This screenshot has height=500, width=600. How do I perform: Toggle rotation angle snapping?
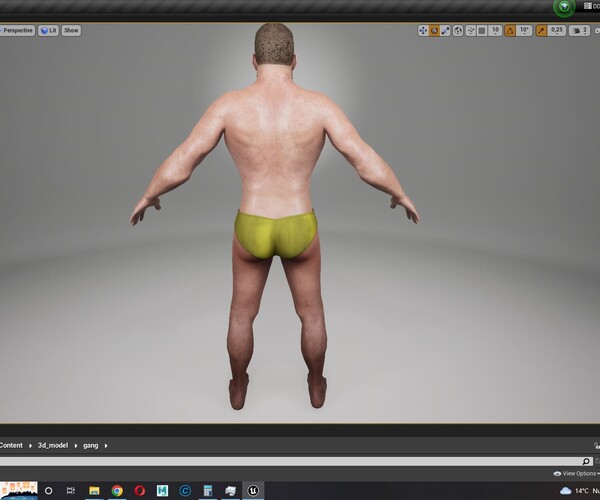point(510,31)
